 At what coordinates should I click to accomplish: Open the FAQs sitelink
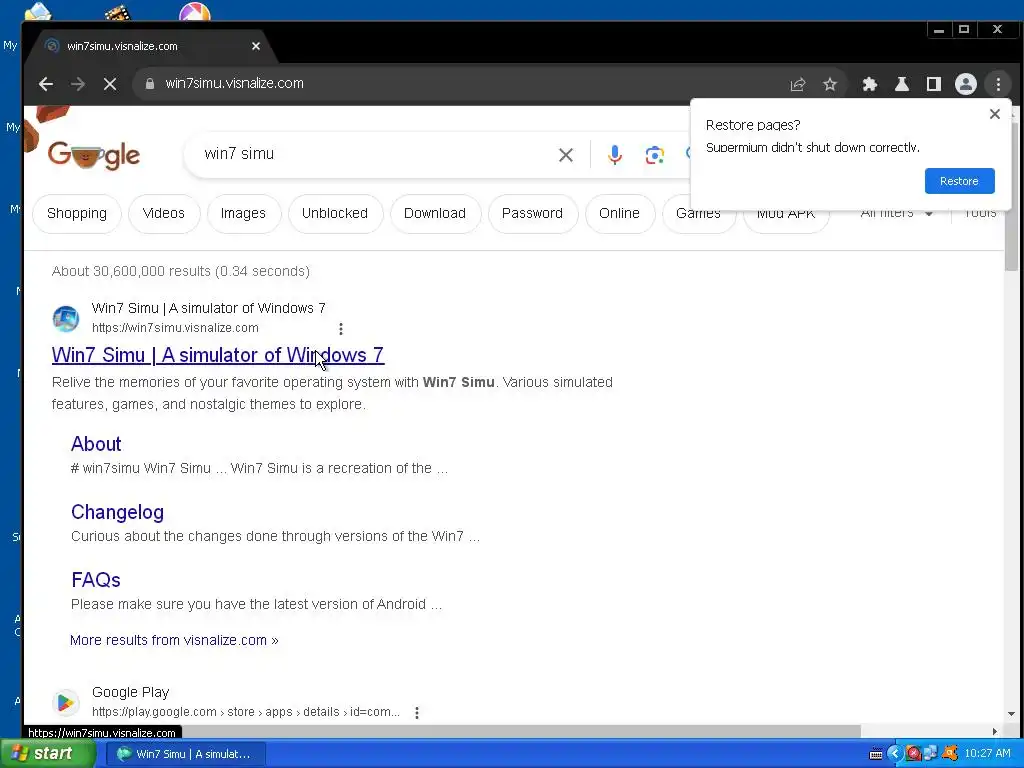point(95,580)
